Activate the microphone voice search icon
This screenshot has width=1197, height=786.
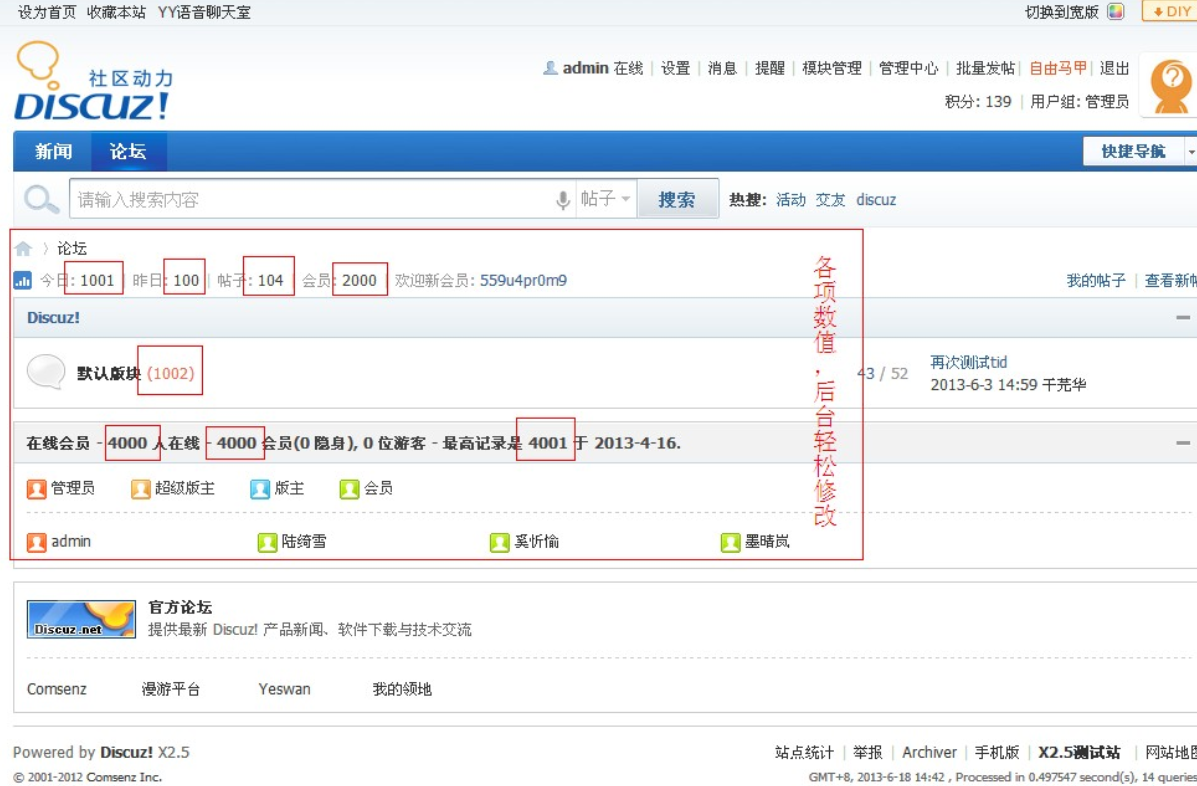tap(563, 200)
